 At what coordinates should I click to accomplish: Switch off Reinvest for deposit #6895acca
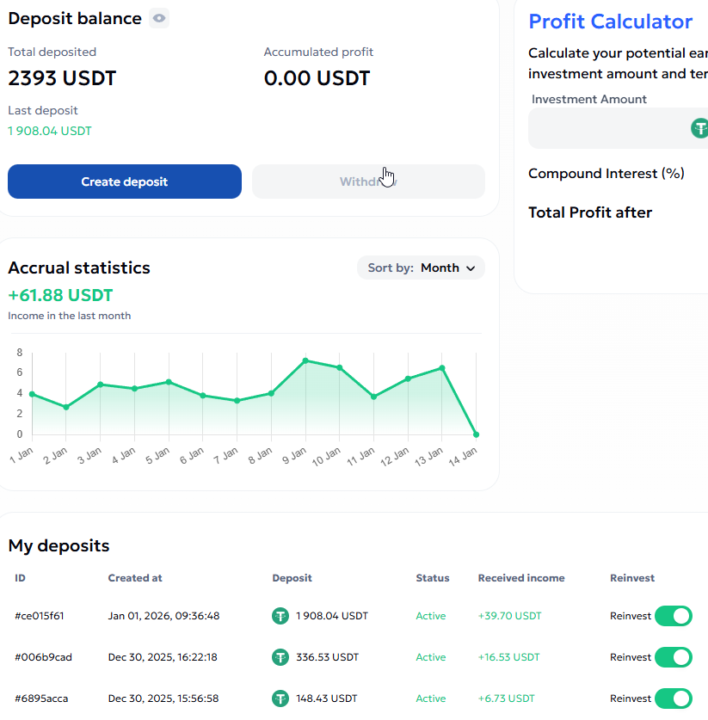pos(673,698)
